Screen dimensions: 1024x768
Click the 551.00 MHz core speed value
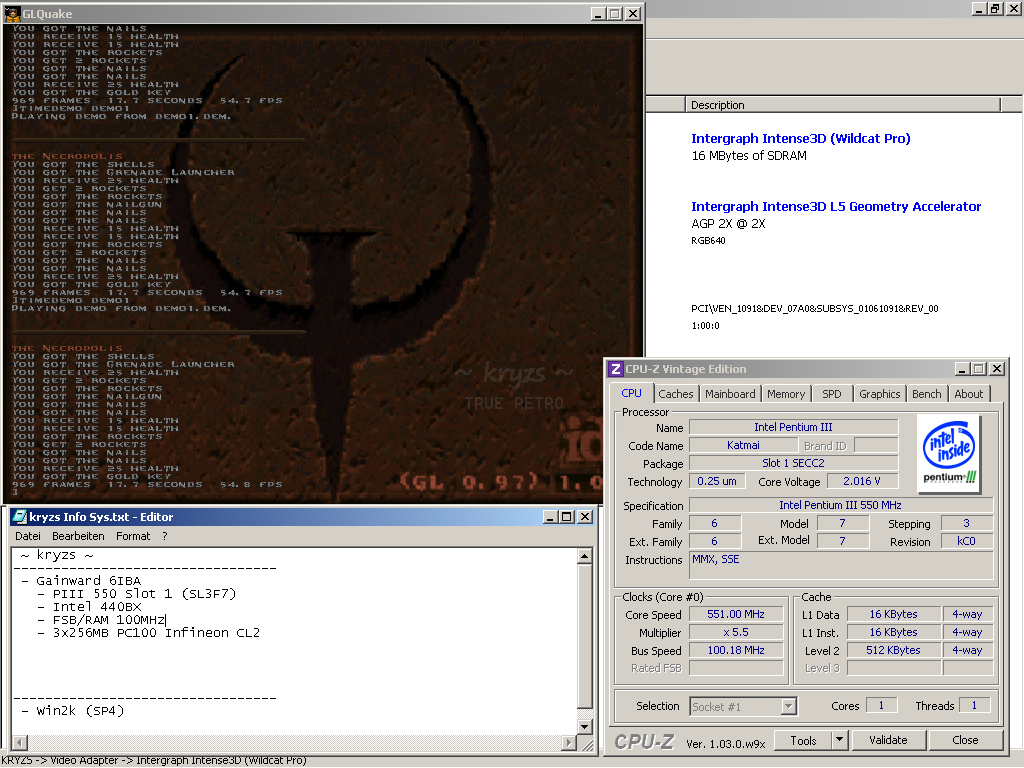point(736,614)
